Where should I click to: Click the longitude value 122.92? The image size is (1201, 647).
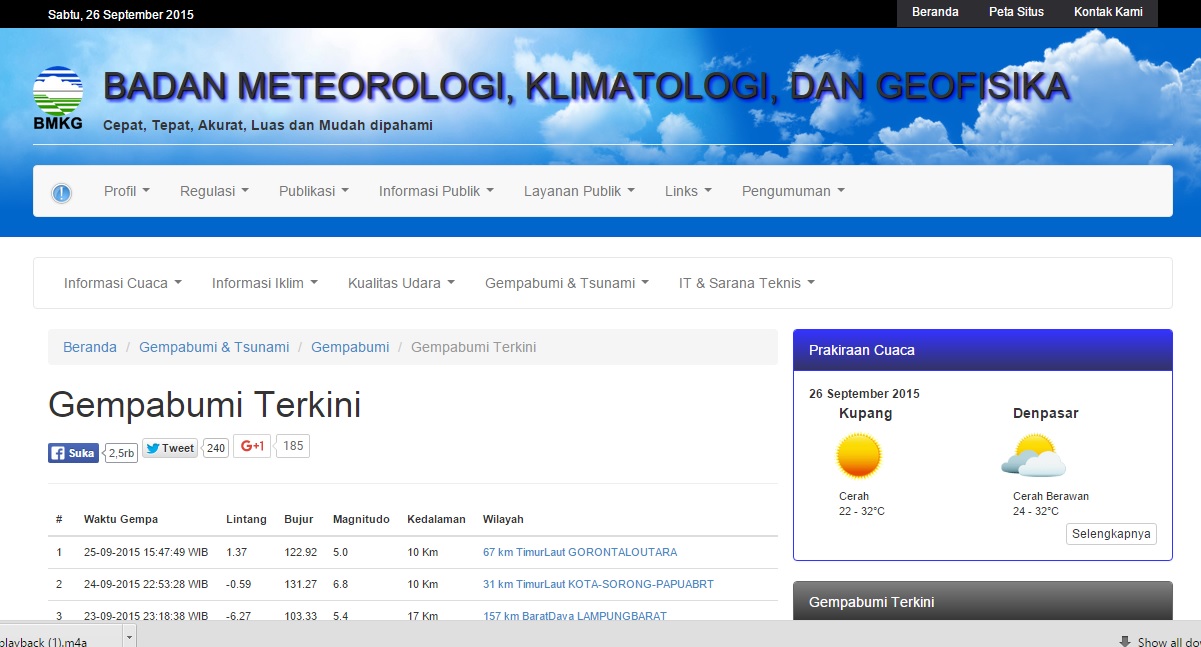300,552
